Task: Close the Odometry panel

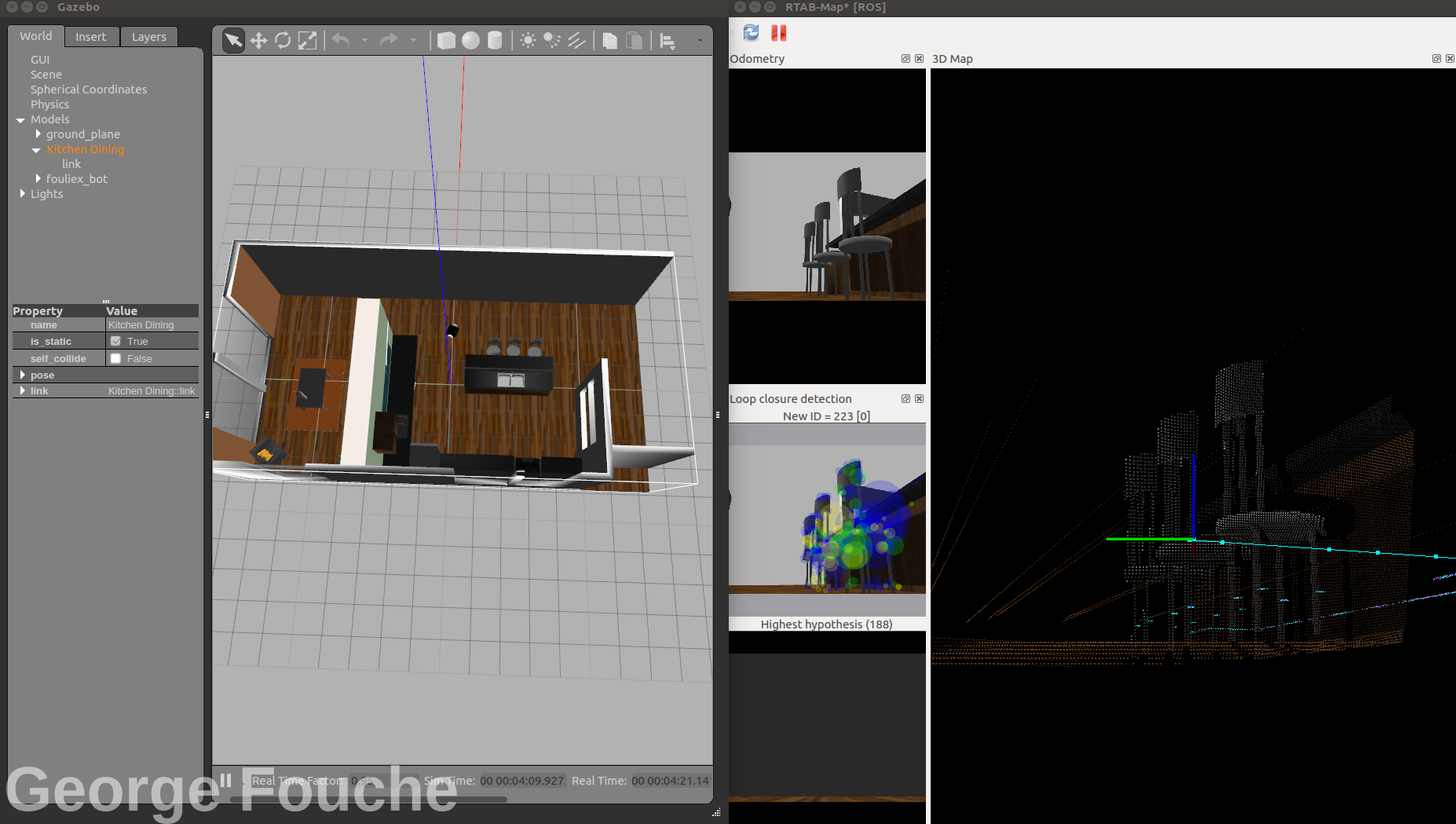Action: pyautogui.click(x=919, y=59)
